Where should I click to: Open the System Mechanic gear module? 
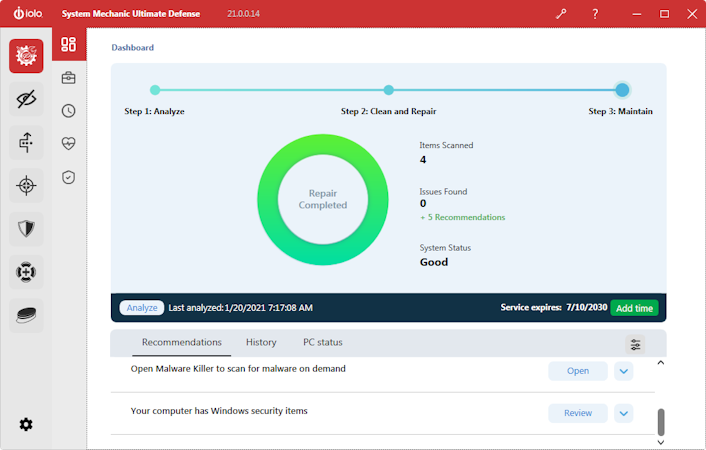pos(26,56)
